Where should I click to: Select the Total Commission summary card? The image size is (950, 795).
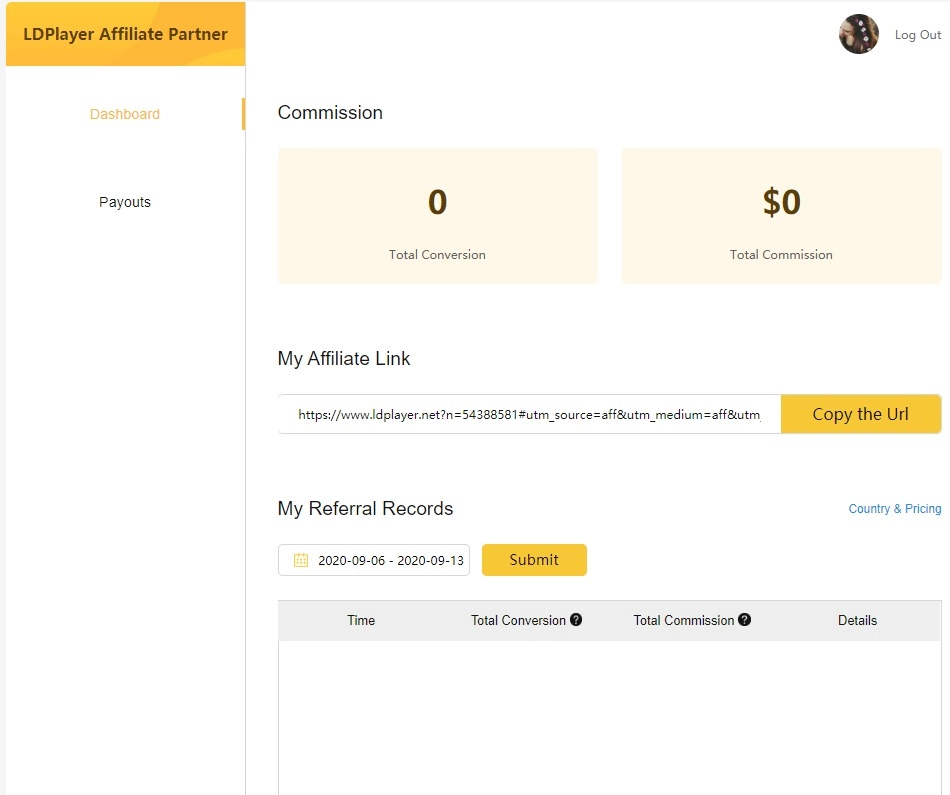(x=781, y=215)
